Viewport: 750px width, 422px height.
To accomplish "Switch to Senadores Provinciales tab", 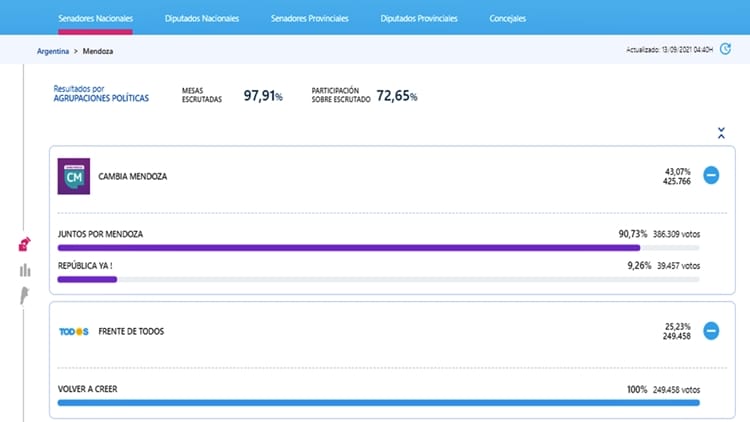I will click(x=309, y=19).
